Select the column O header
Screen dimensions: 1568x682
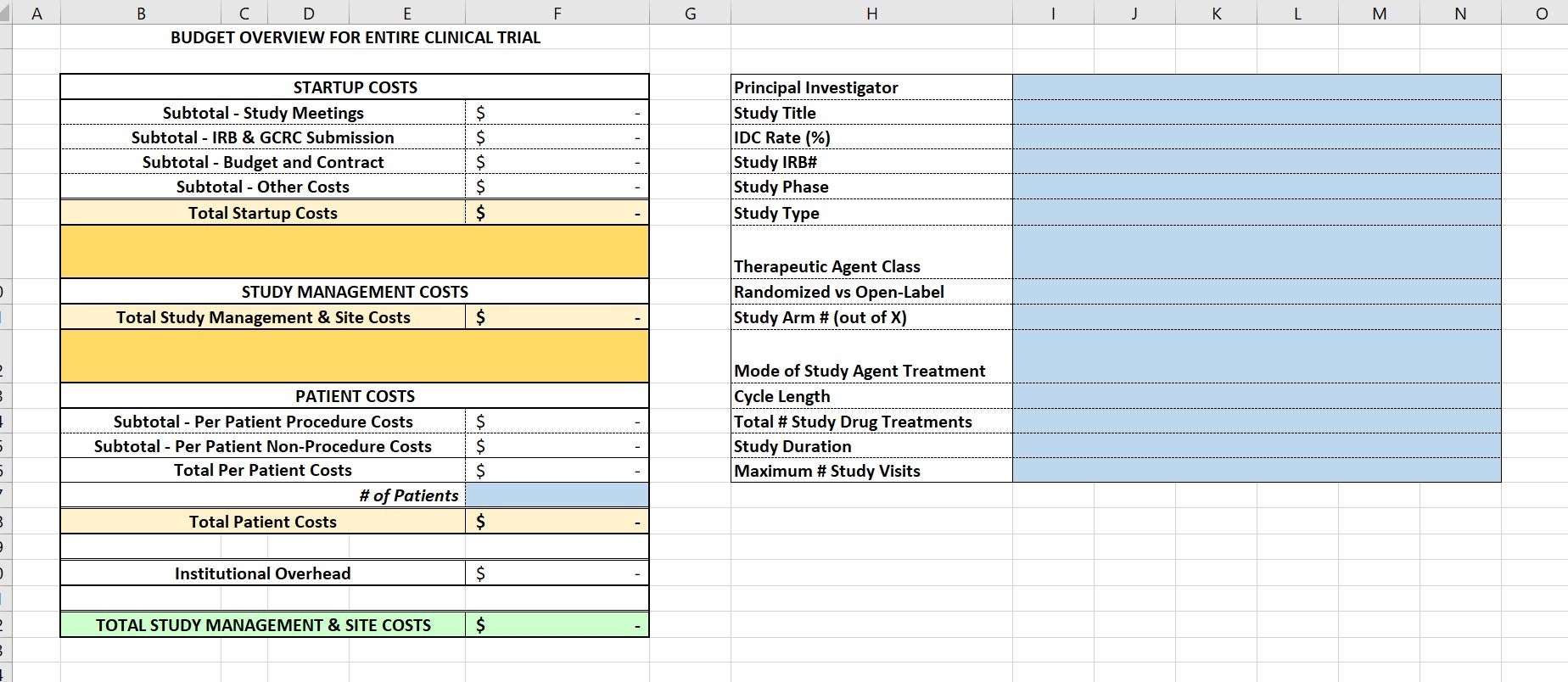1541,13
